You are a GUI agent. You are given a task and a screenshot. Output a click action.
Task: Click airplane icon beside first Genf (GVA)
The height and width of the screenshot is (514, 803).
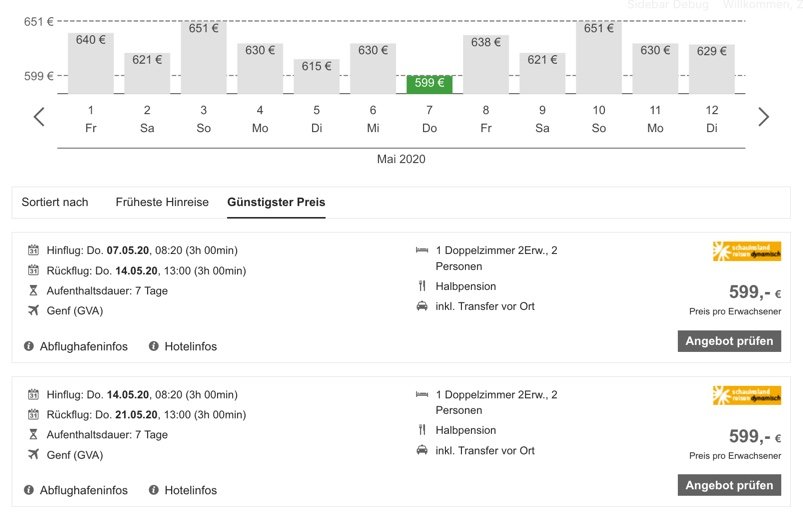[x=33, y=310]
